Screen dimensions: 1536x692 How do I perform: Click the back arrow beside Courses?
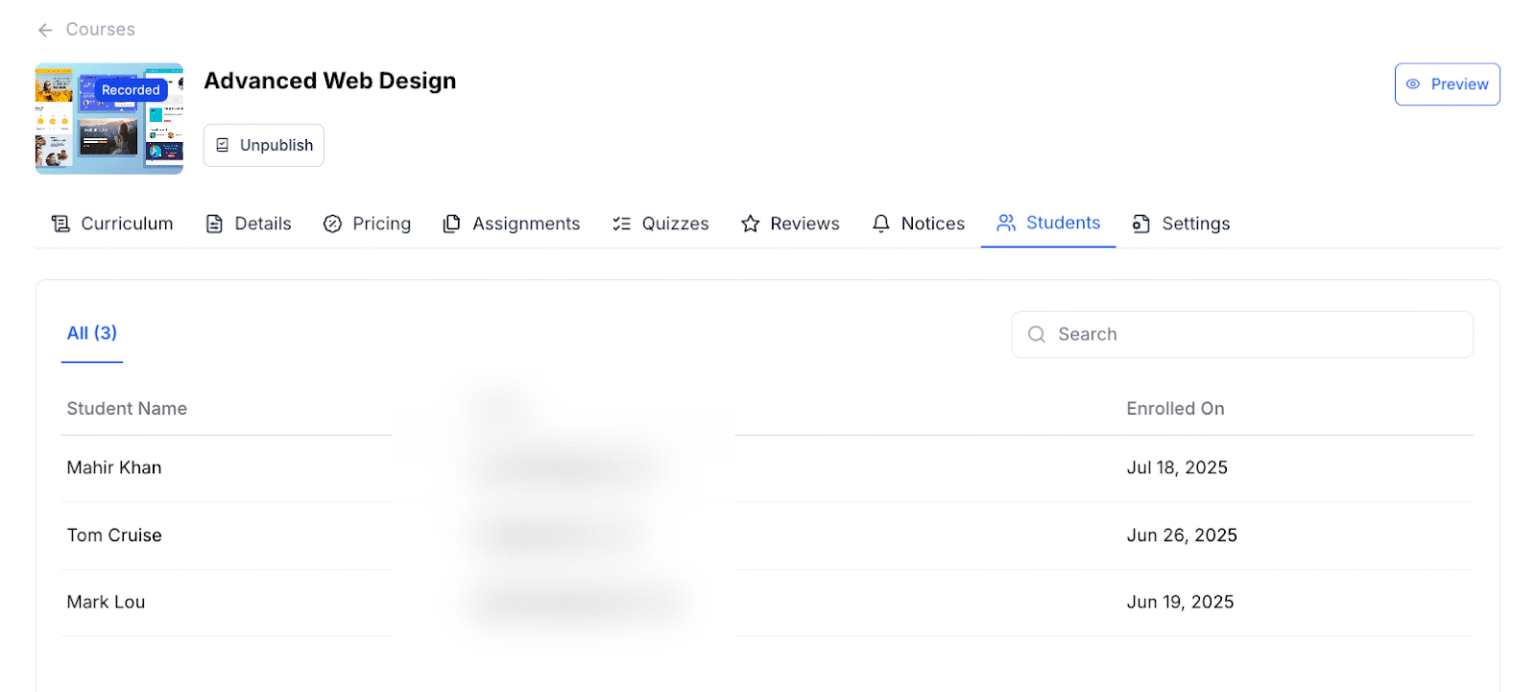(44, 29)
